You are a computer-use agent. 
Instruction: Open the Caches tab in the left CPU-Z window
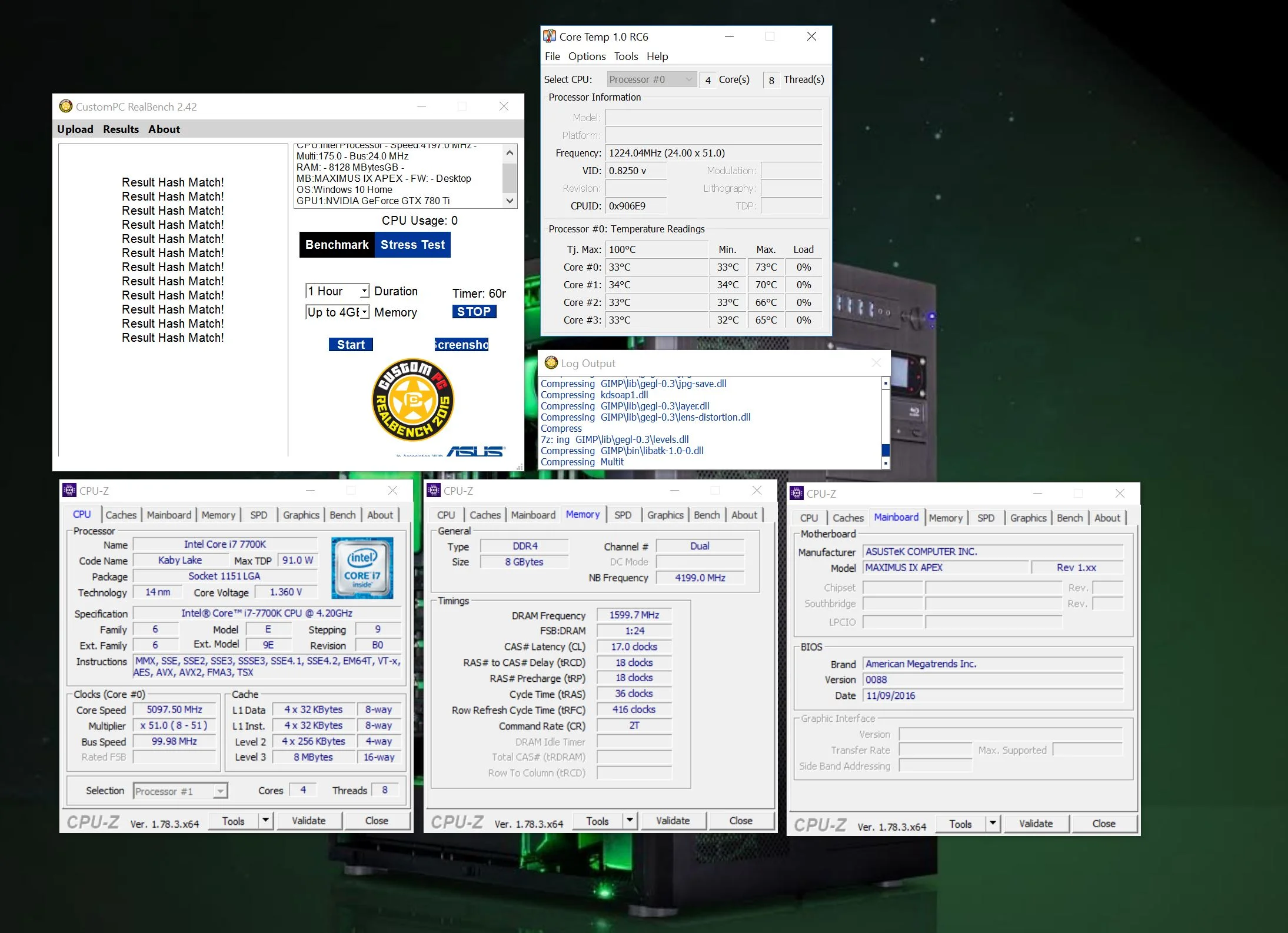coord(121,515)
